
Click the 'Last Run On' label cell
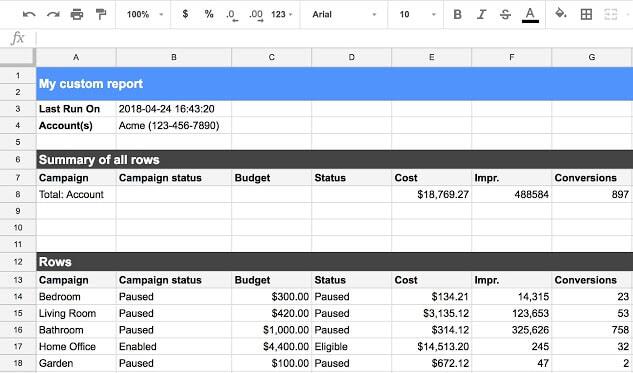pos(76,109)
